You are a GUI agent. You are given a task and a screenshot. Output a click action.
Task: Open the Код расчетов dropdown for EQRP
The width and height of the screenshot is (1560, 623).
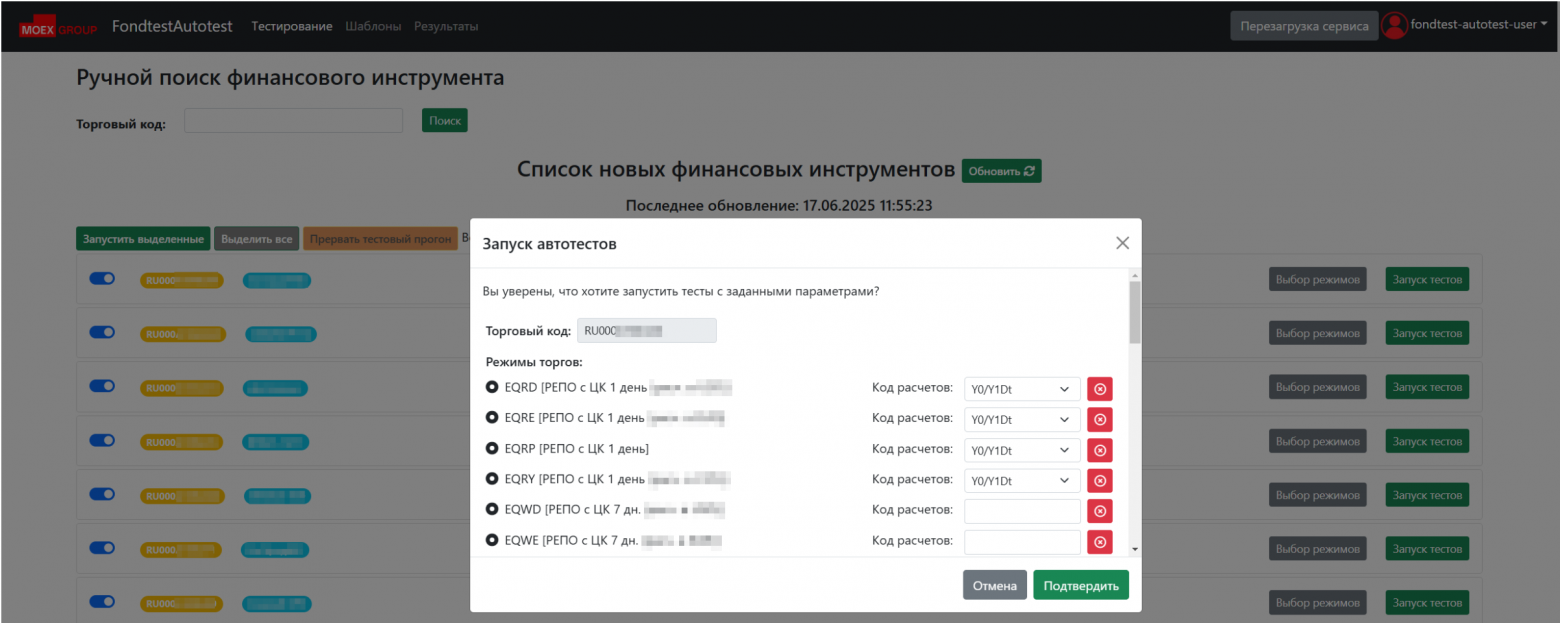[x=1021, y=450]
